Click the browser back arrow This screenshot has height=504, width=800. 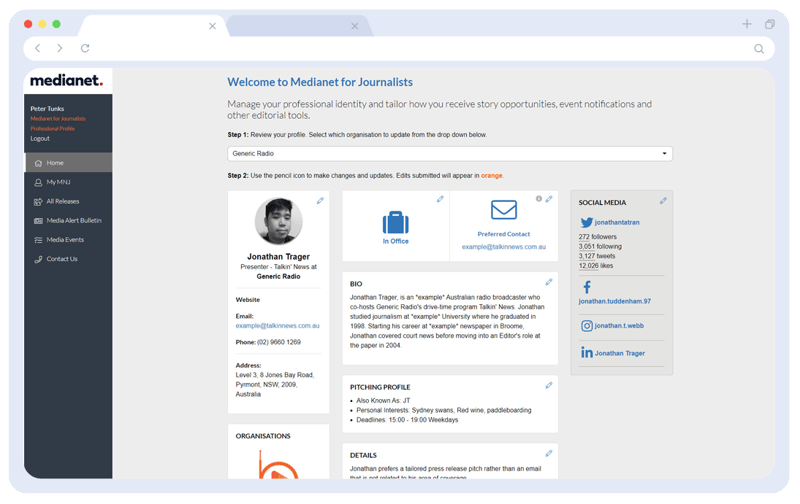tap(37, 48)
